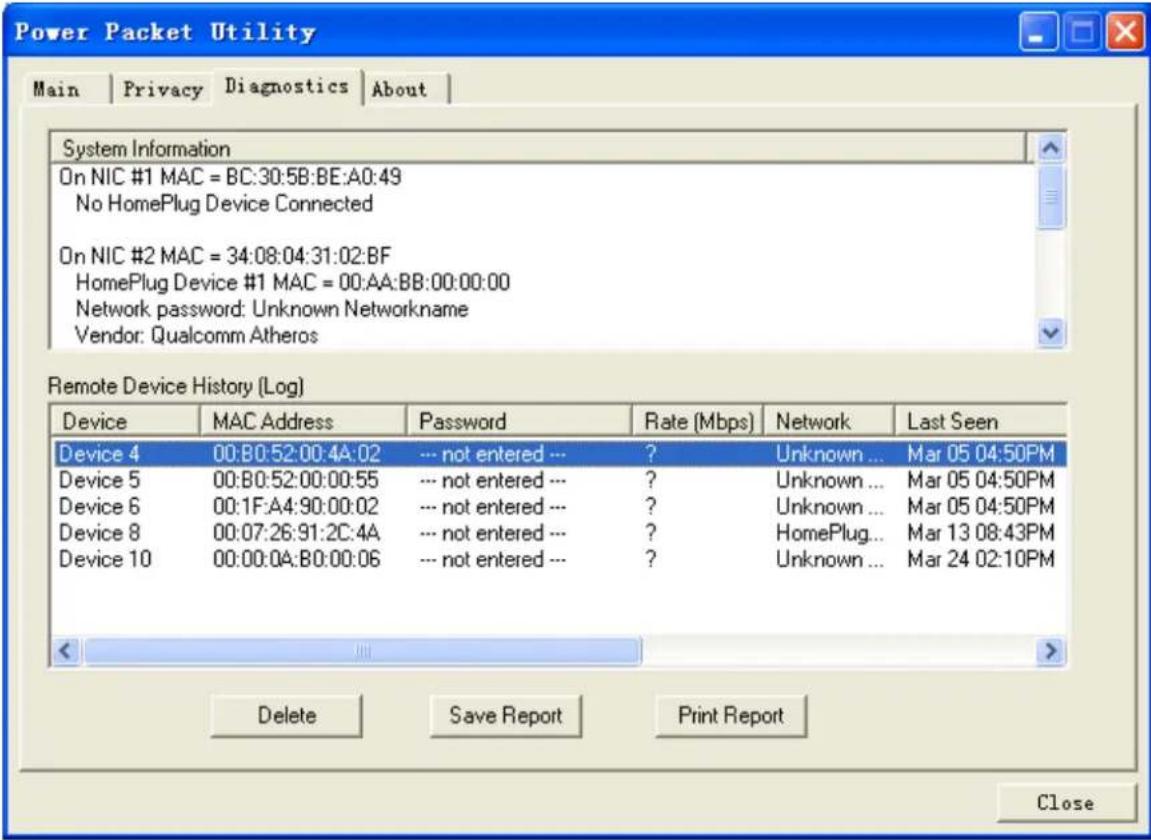Click the System Information vertical scrollbar thumb
The image size is (1151, 840).
[x=1050, y=196]
